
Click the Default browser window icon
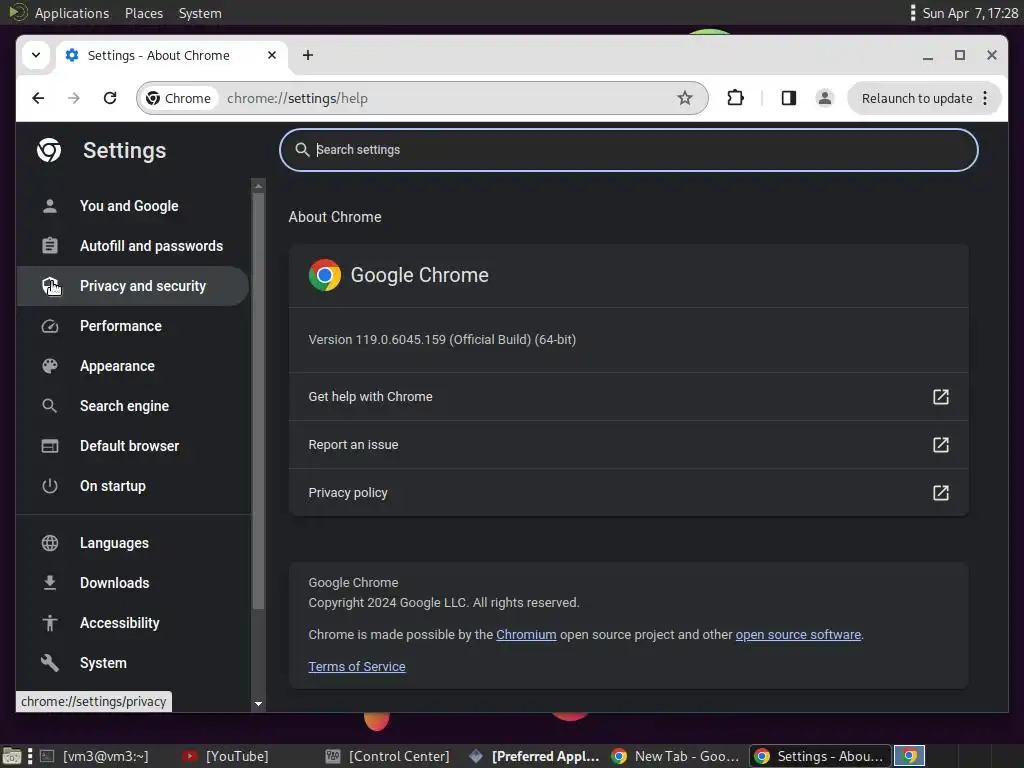point(50,446)
